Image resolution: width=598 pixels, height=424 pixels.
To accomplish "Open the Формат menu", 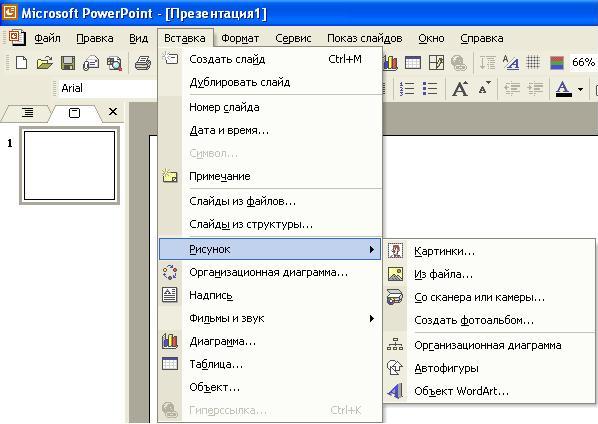I will (x=240, y=38).
